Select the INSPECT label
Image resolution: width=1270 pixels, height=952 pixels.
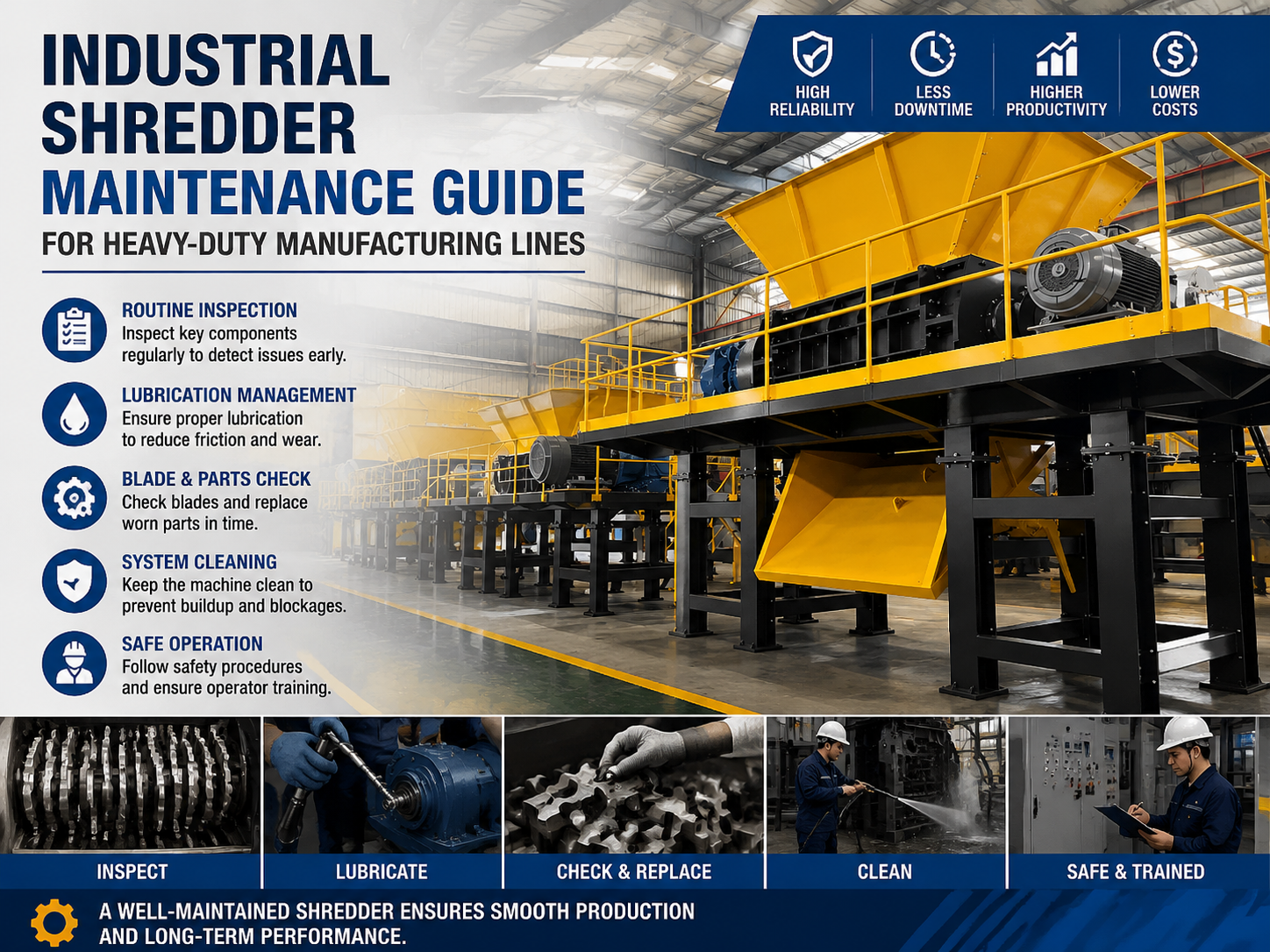coord(132,872)
